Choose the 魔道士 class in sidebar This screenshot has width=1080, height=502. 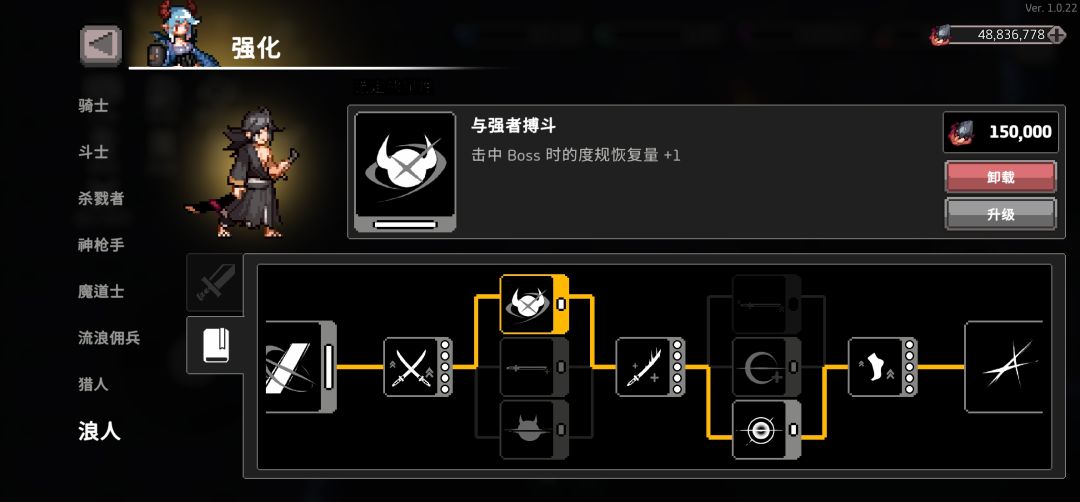(x=101, y=291)
